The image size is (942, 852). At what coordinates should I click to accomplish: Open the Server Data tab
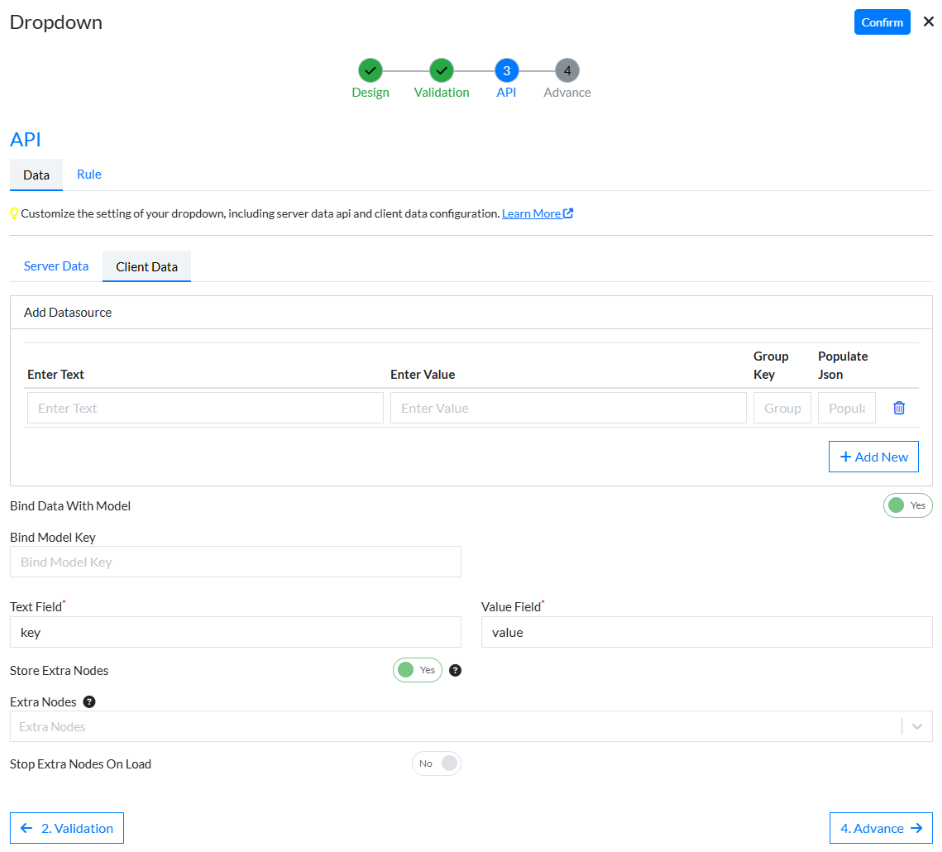56,266
